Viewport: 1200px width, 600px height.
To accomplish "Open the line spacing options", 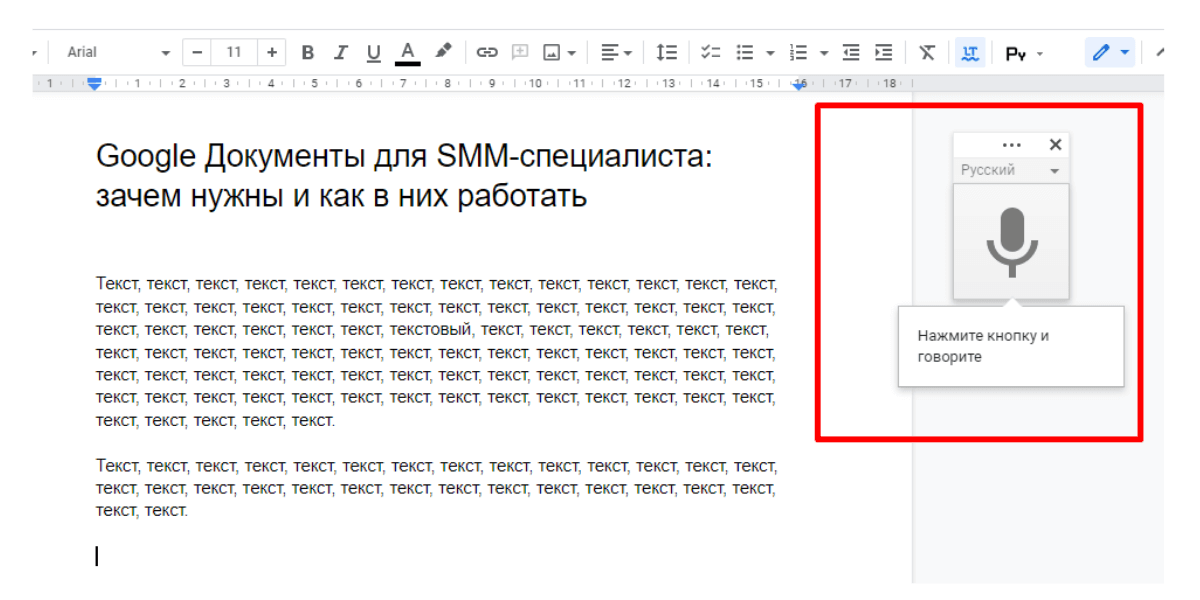I will tap(666, 53).
